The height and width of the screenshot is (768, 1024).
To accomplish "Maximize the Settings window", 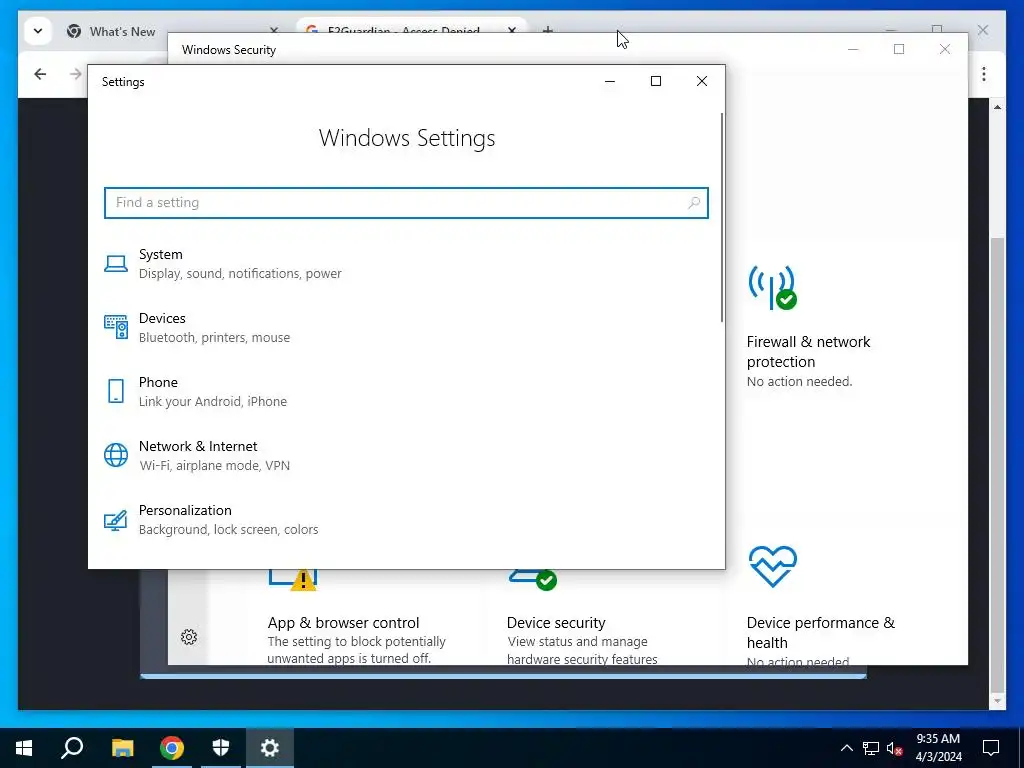I will (656, 81).
